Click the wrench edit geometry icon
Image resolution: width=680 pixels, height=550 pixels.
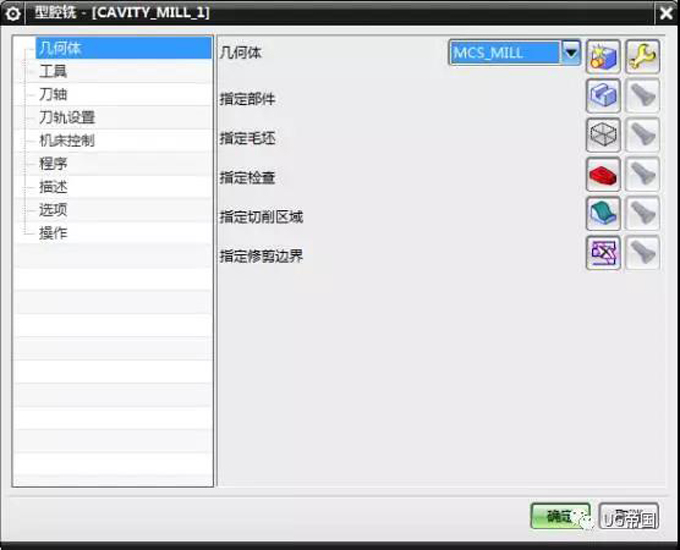[643, 54]
